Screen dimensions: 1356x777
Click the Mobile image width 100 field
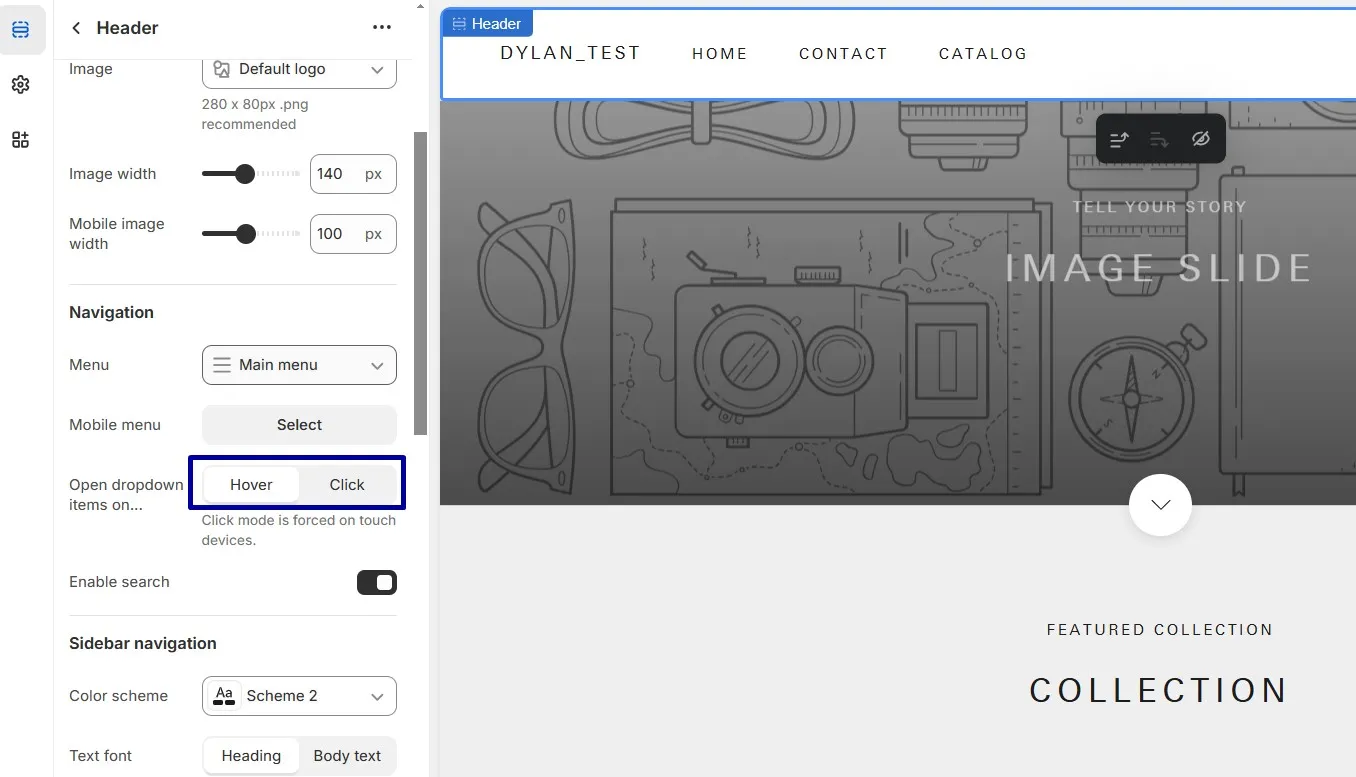[353, 234]
